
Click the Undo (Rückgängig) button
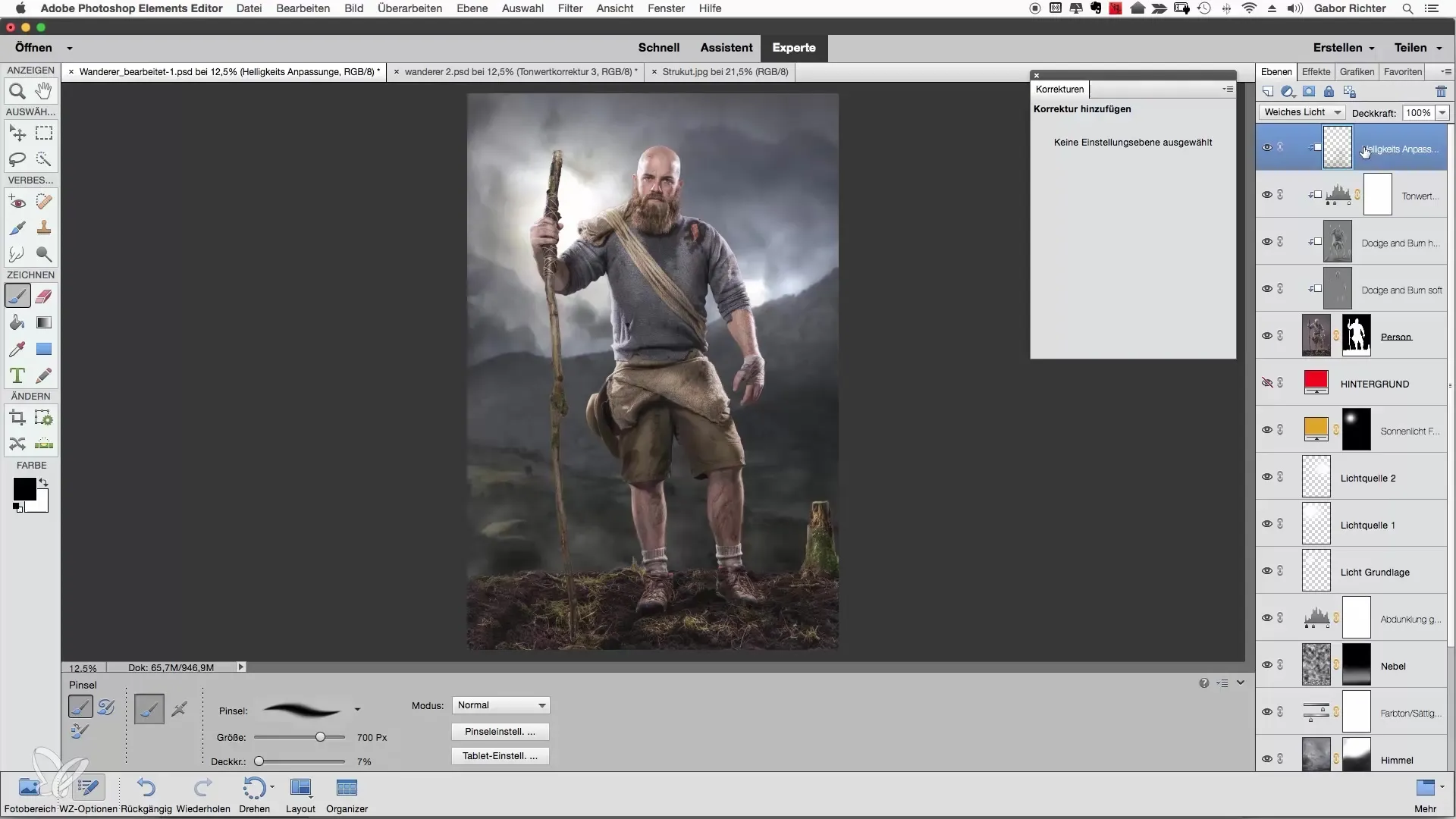[146, 795]
